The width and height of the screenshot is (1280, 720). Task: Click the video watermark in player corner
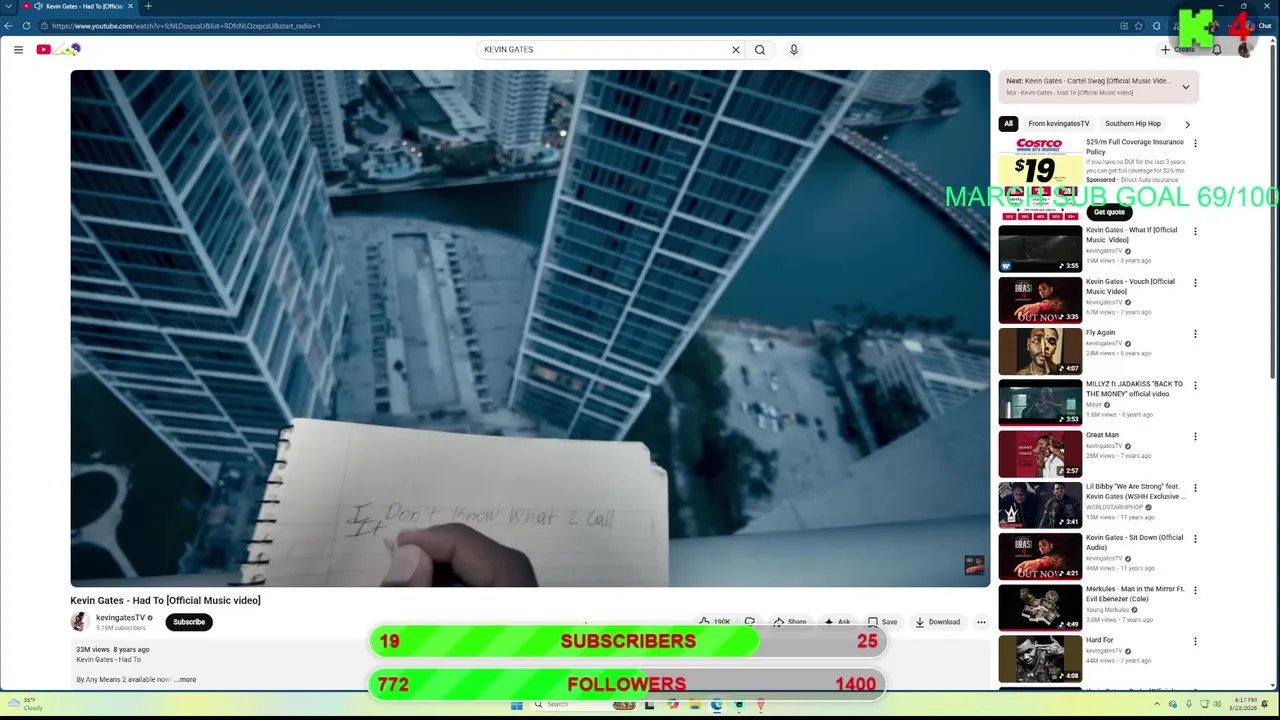(974, 566)
